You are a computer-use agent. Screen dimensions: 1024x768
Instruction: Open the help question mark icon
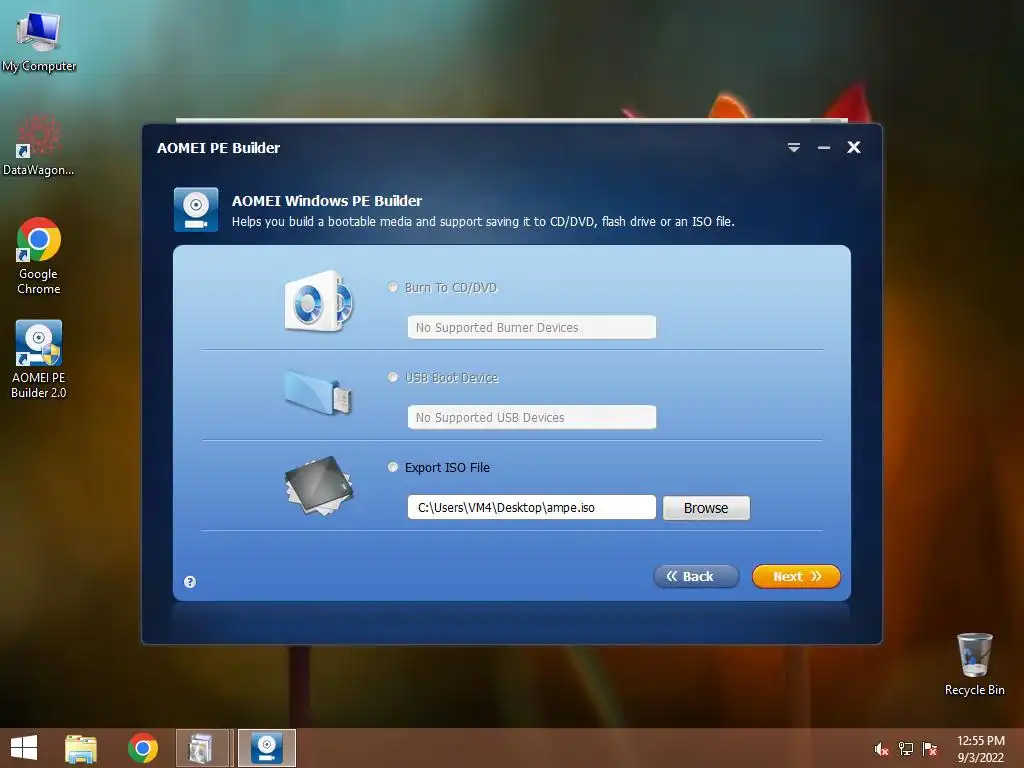tap(190, 582)
